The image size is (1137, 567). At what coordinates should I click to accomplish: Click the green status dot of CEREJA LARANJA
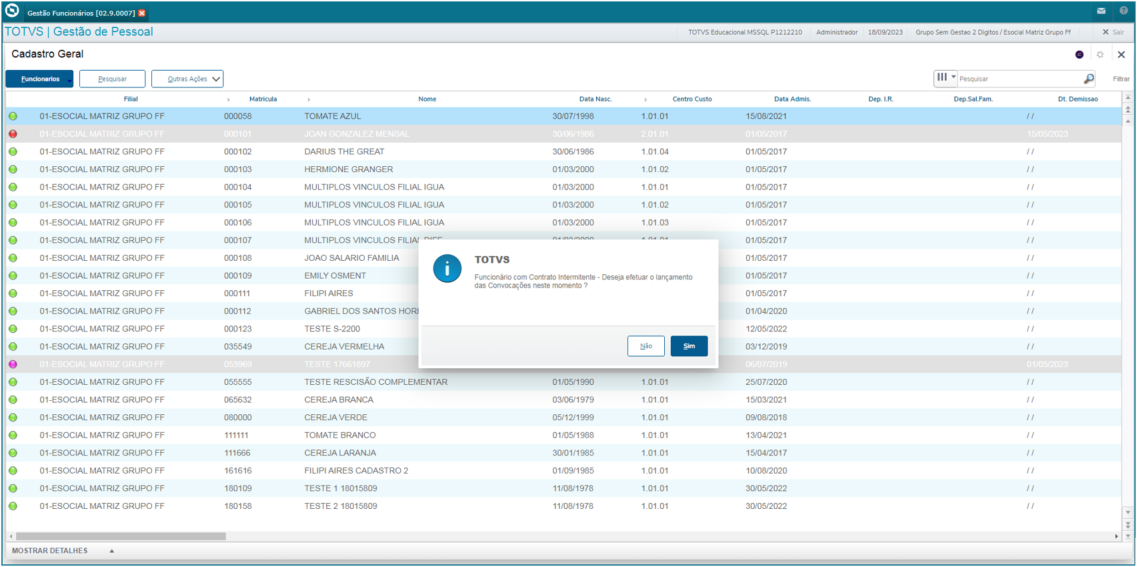(x=13, y=453)
